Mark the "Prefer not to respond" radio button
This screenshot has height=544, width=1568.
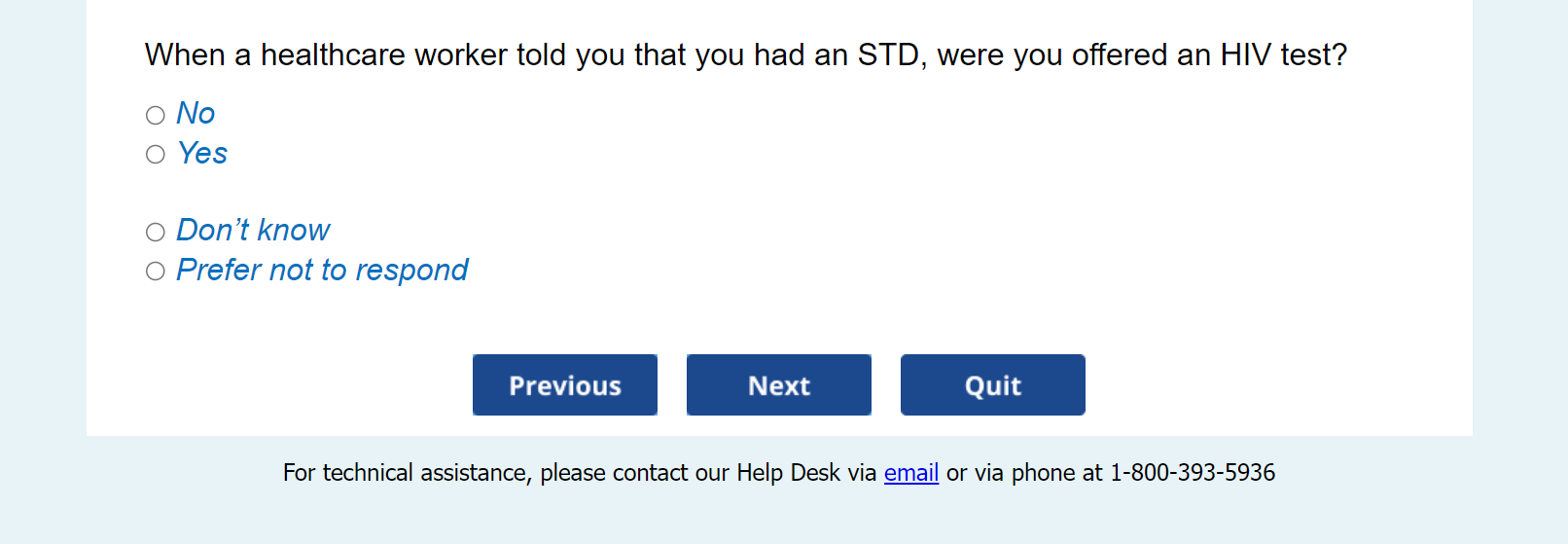click(156, 272)
